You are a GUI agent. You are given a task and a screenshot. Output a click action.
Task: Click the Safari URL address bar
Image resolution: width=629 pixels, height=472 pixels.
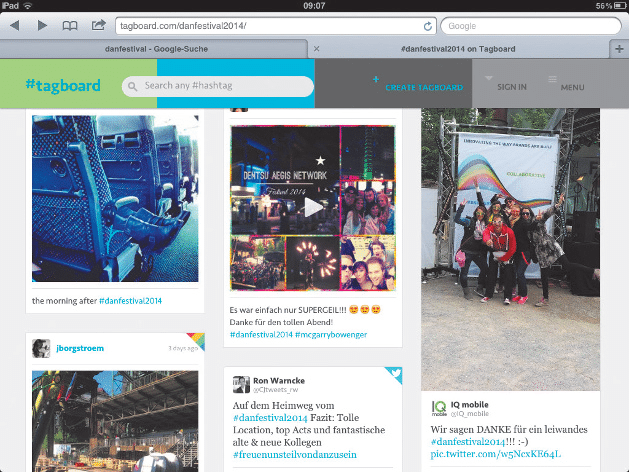click(x=270, y=25)
